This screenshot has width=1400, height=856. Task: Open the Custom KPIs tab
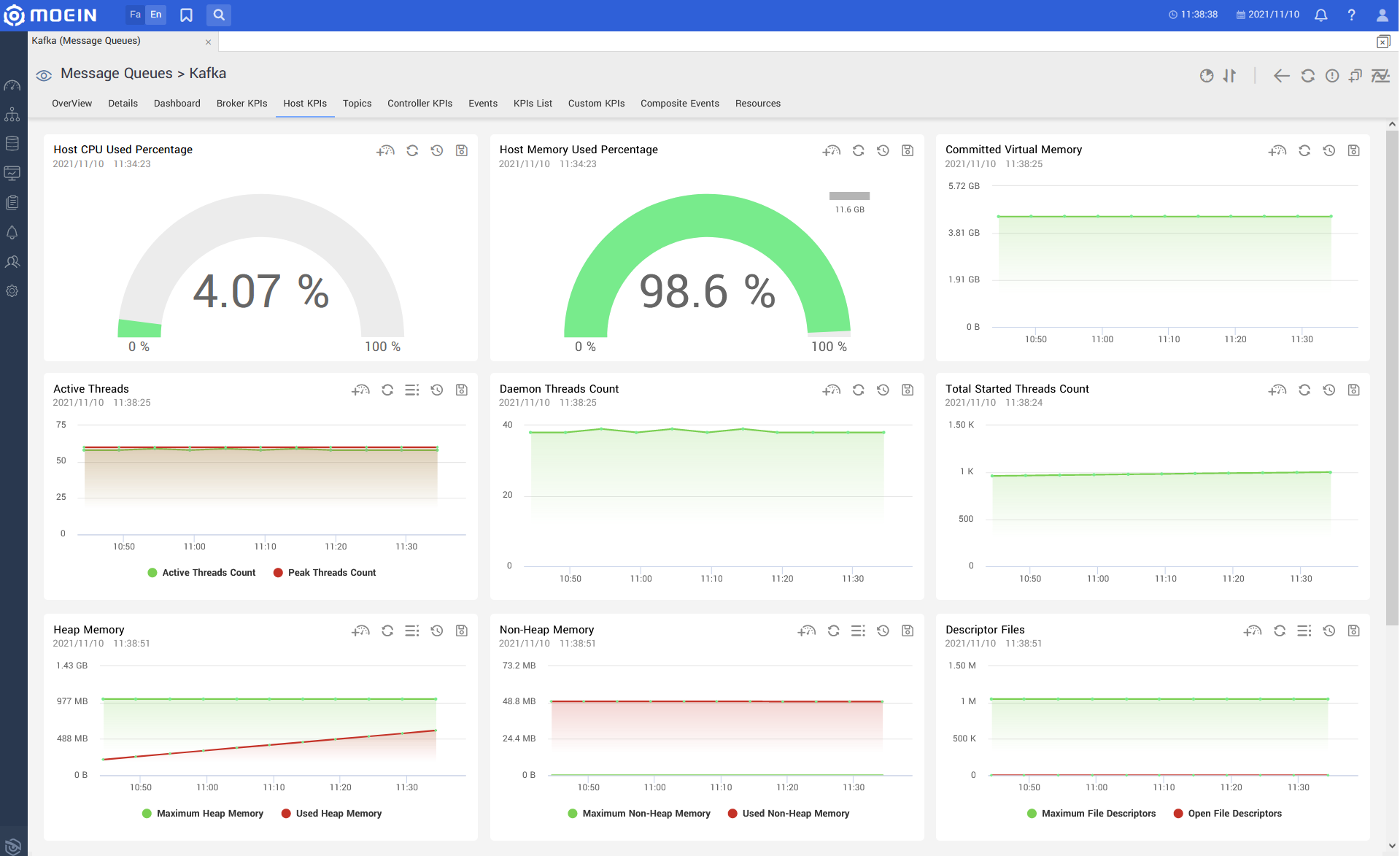[x=597, y=104]
